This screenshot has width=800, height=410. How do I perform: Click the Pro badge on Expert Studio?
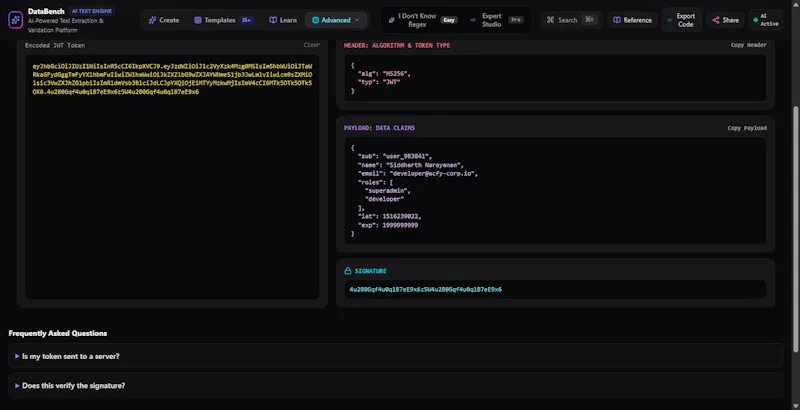tap(516, 20)
